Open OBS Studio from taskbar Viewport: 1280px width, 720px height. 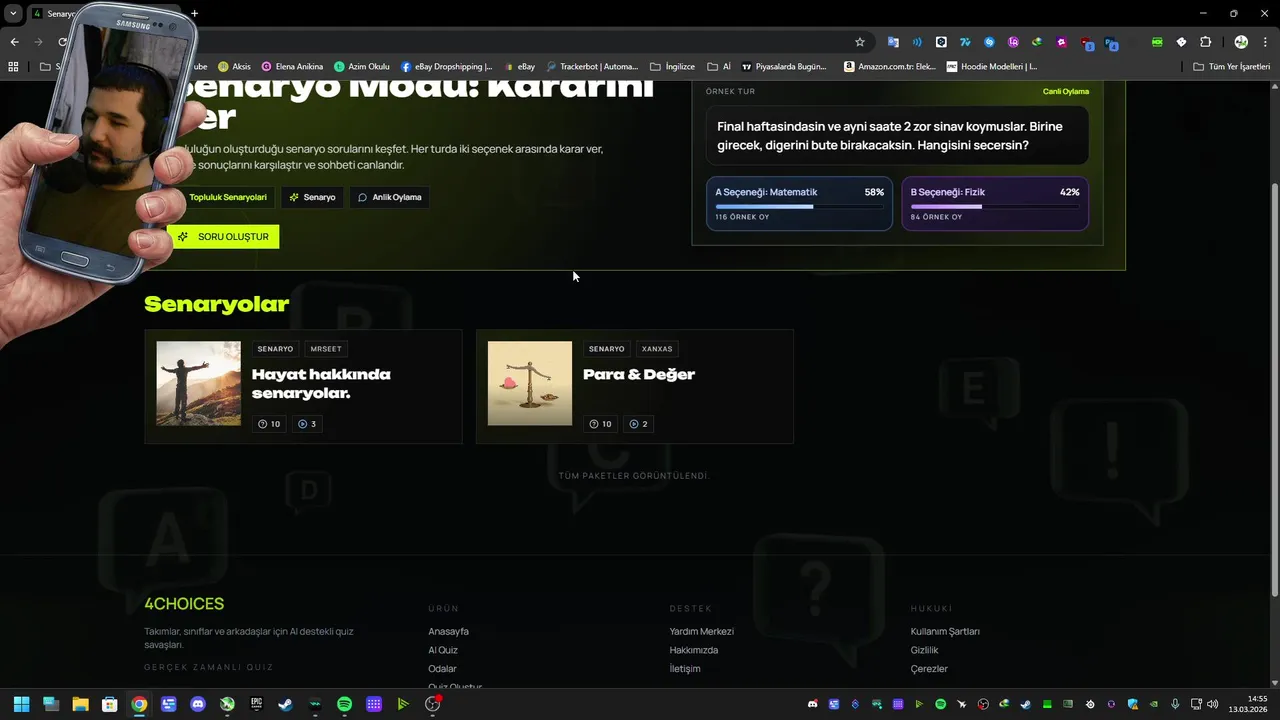click(433, 704)
